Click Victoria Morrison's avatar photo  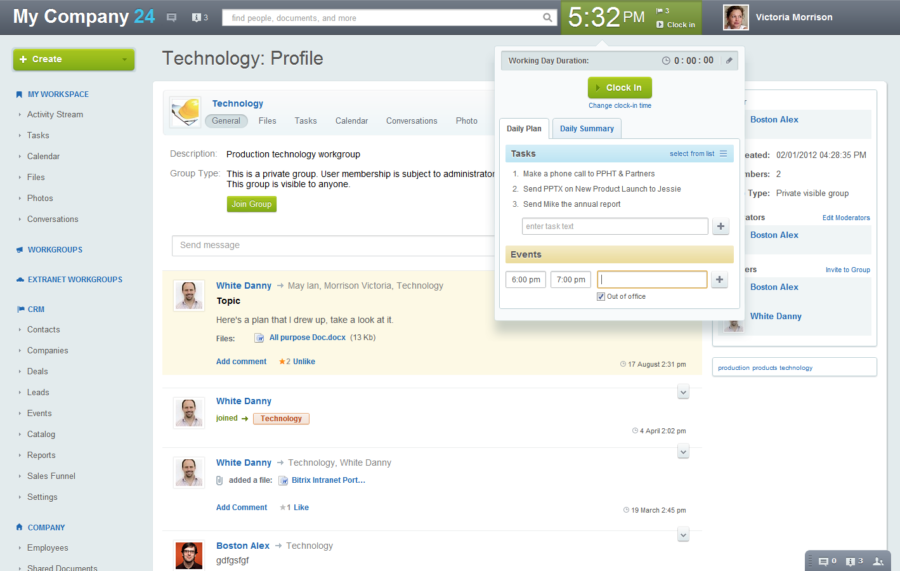(735, 17)
